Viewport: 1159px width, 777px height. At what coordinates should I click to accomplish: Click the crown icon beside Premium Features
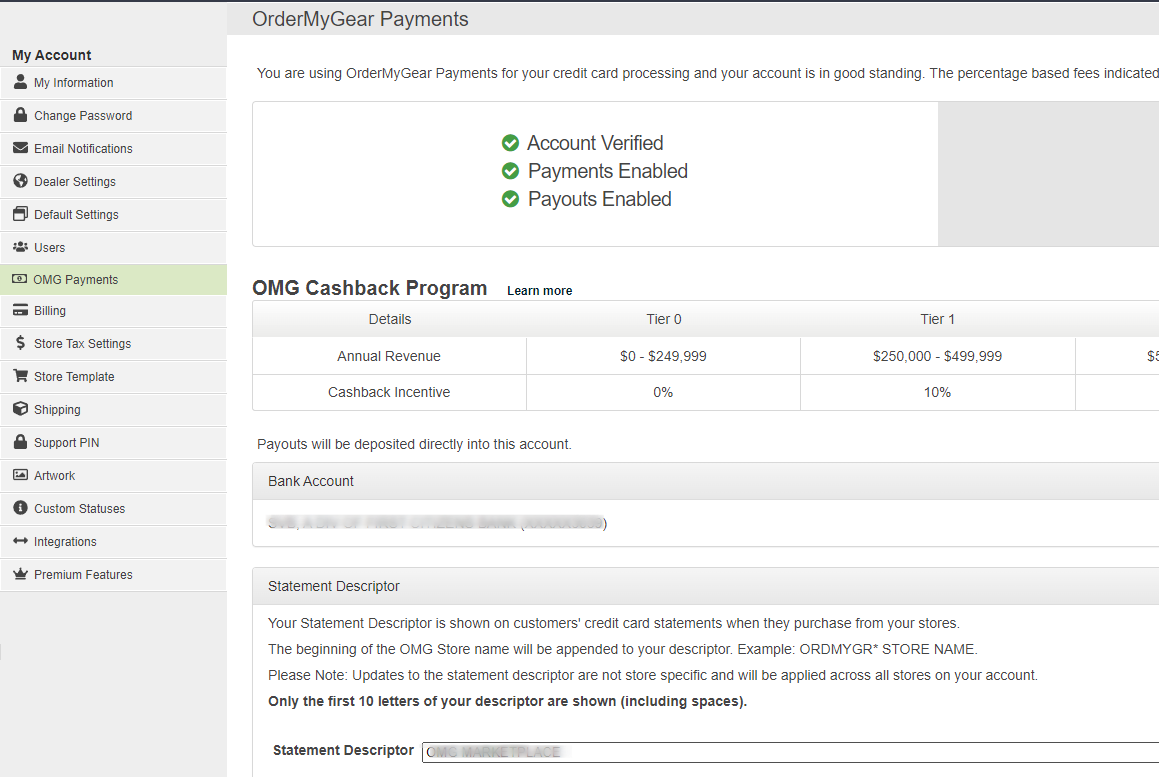coord(21,574)
